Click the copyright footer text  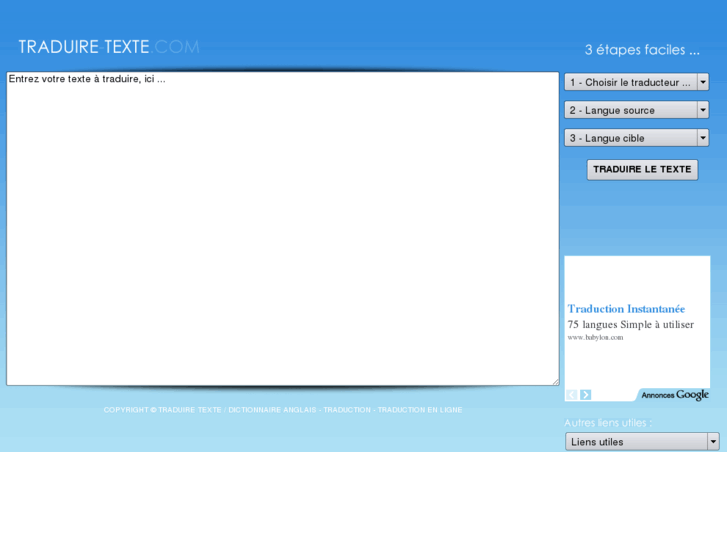coord(283,410)
